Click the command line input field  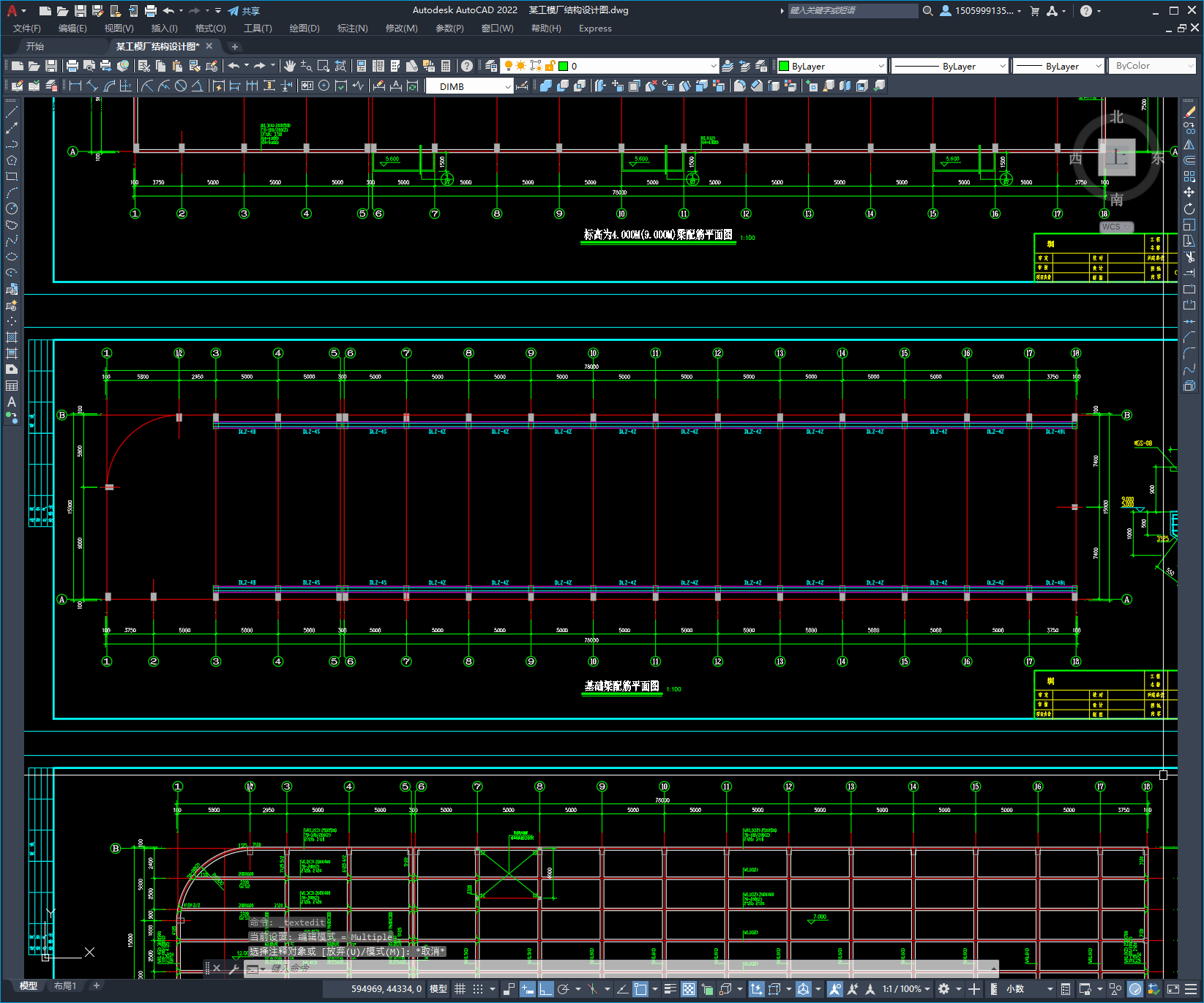point(622,968)
